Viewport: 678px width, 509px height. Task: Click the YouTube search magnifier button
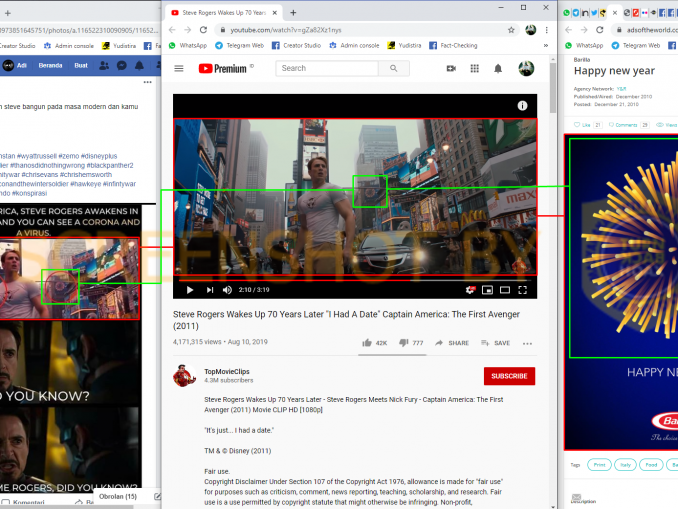[x=393, y=68]
